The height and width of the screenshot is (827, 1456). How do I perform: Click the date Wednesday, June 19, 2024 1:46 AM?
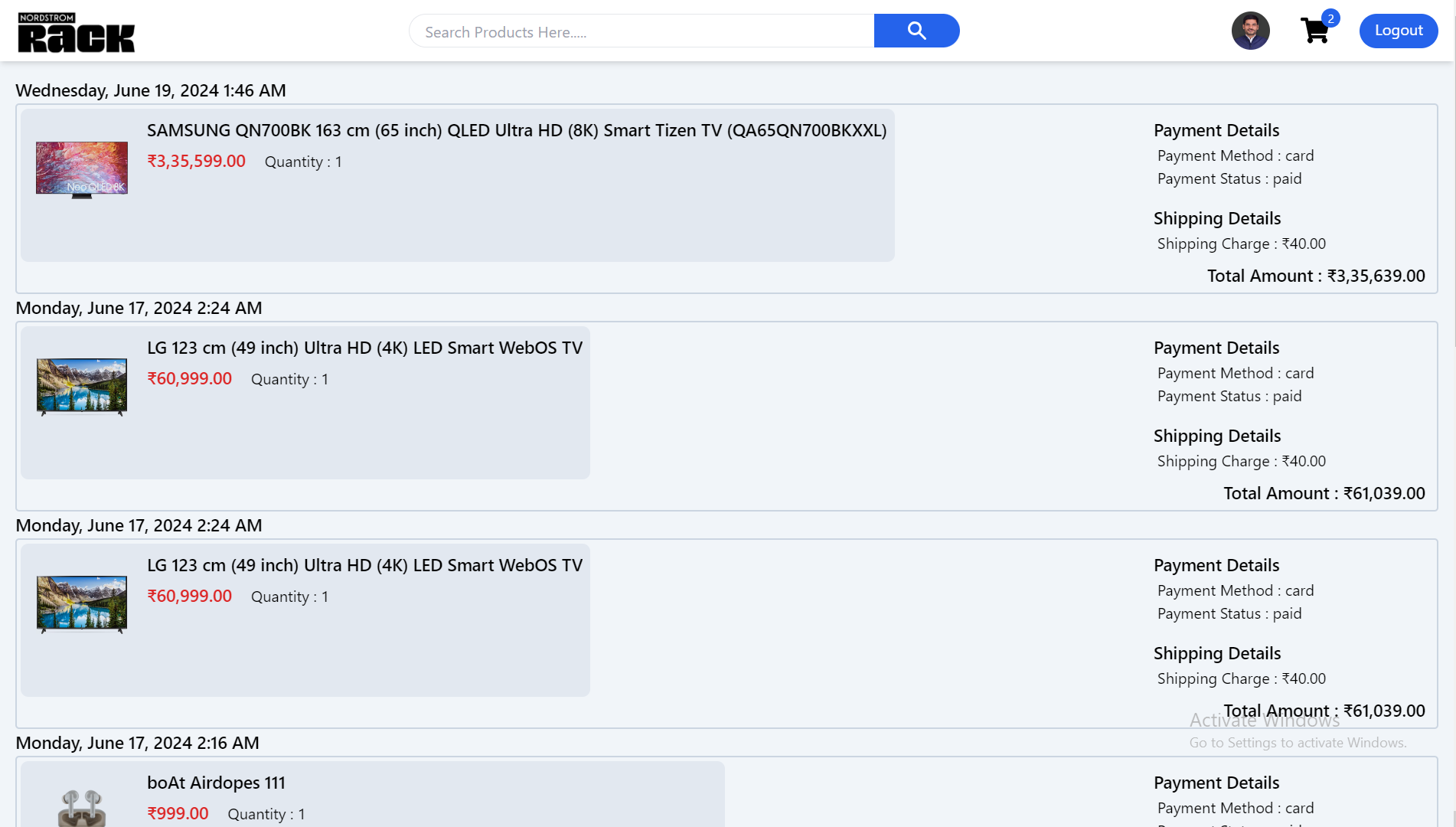click(151, 90)
